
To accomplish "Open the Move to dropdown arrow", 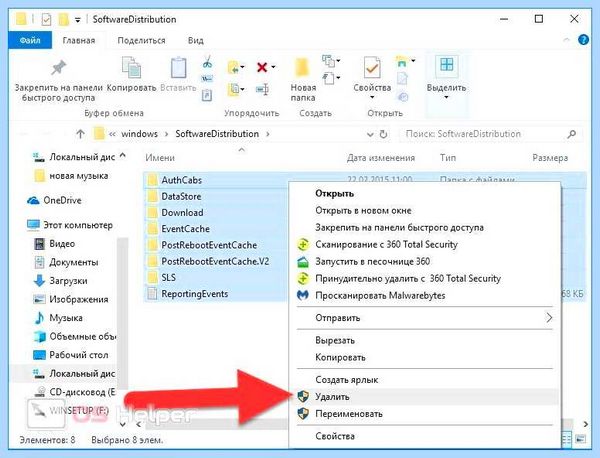I will click(x=243, y=68).
